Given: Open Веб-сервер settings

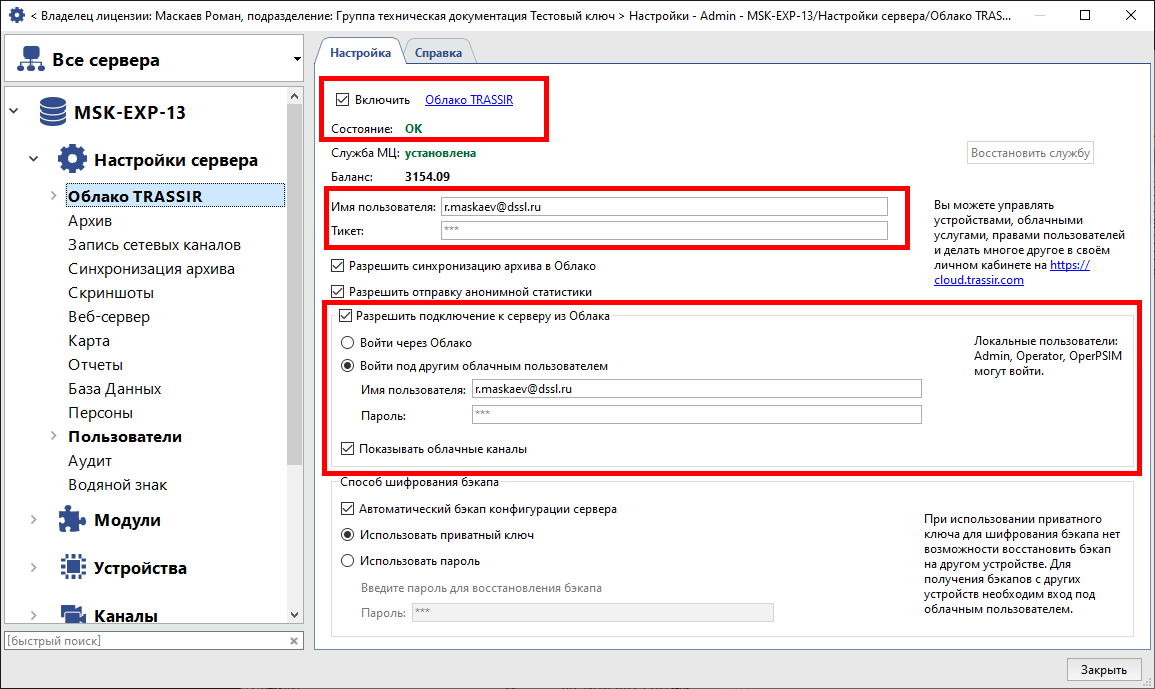Looking at the screenshot, I should 109,317.
